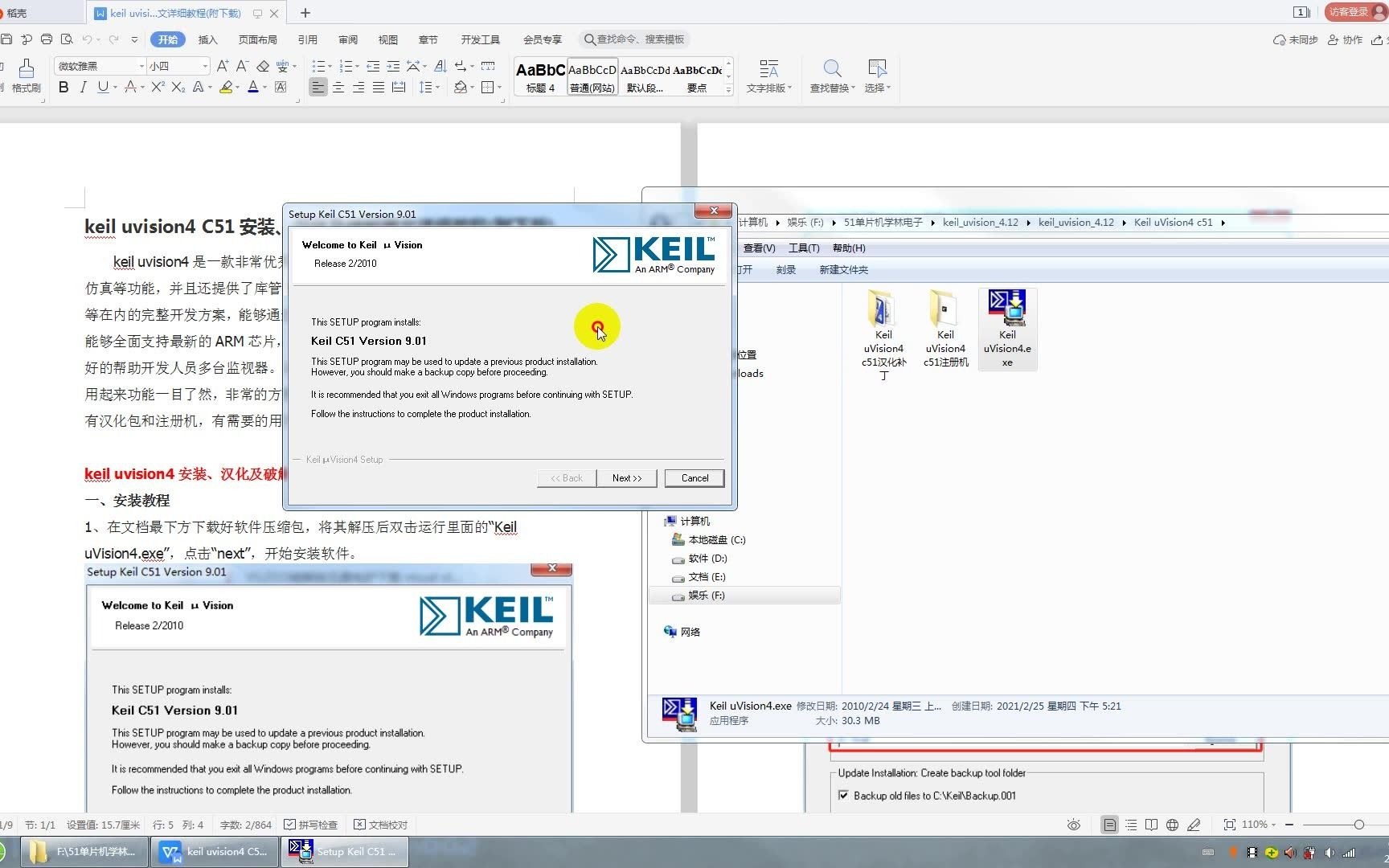This screenshot has width=1389, height=868.
Task: Apply subscript formatting
Action: click(178, 87)
